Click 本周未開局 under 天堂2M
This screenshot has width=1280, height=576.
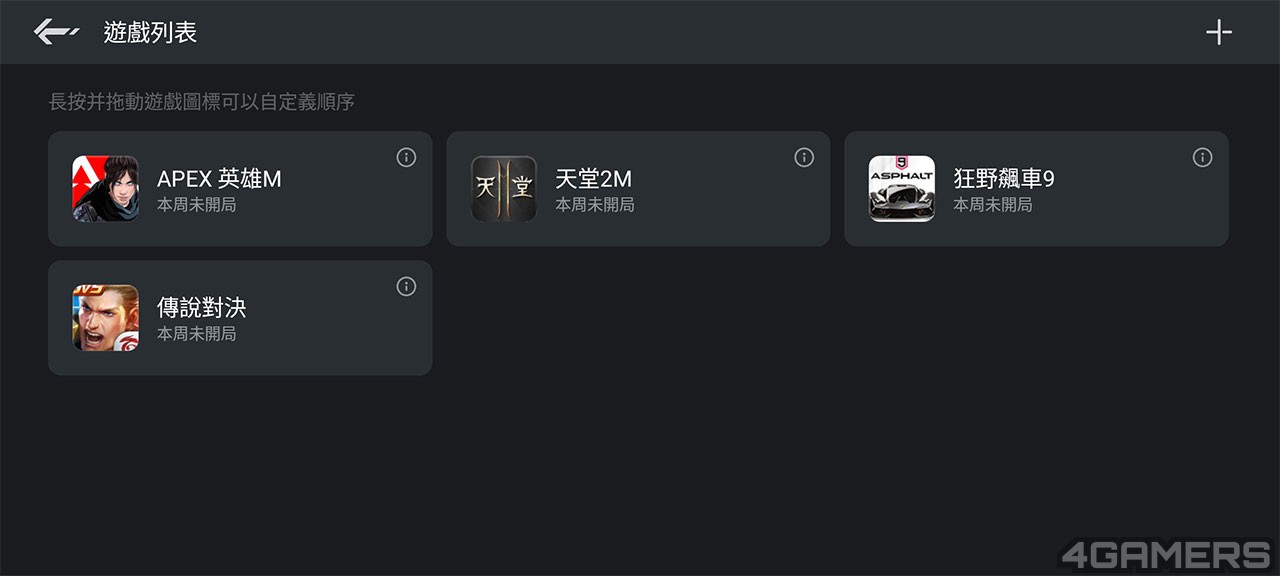594,205
